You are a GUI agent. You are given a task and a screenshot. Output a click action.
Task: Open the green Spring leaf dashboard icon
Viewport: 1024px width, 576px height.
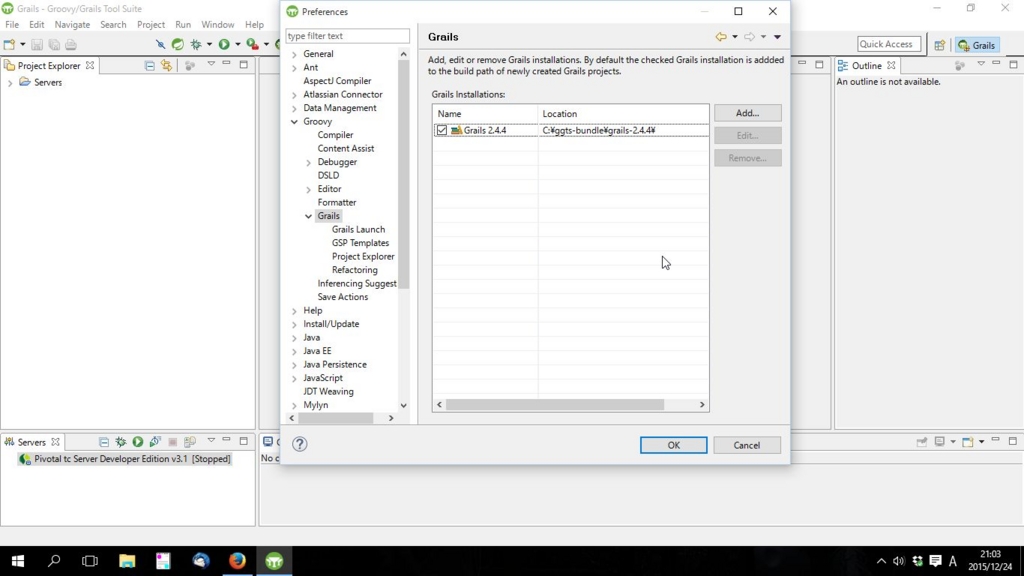click(178, 44)
